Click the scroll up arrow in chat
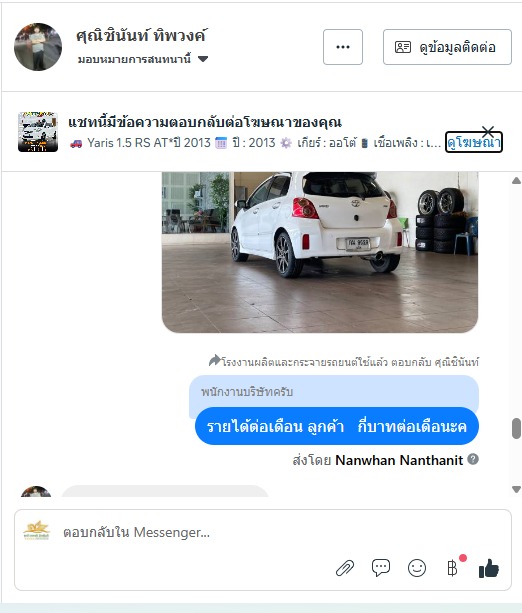Screen dimensions: 522x613 coord(516,181)
